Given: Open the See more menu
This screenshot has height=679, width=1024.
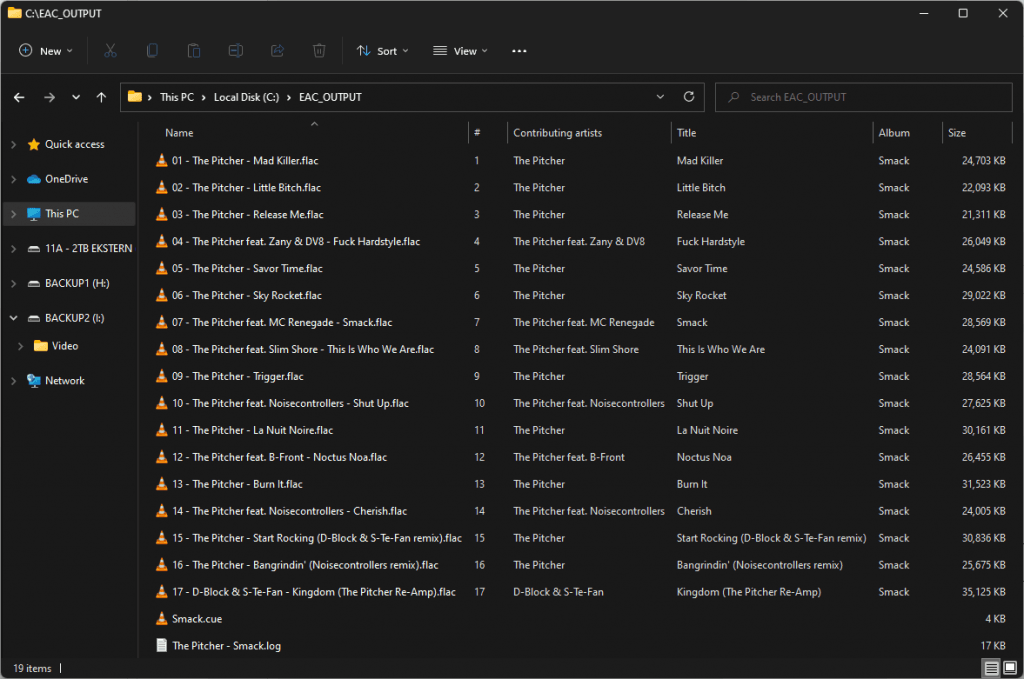Looking at the screenshot, I should coord(518,50).
